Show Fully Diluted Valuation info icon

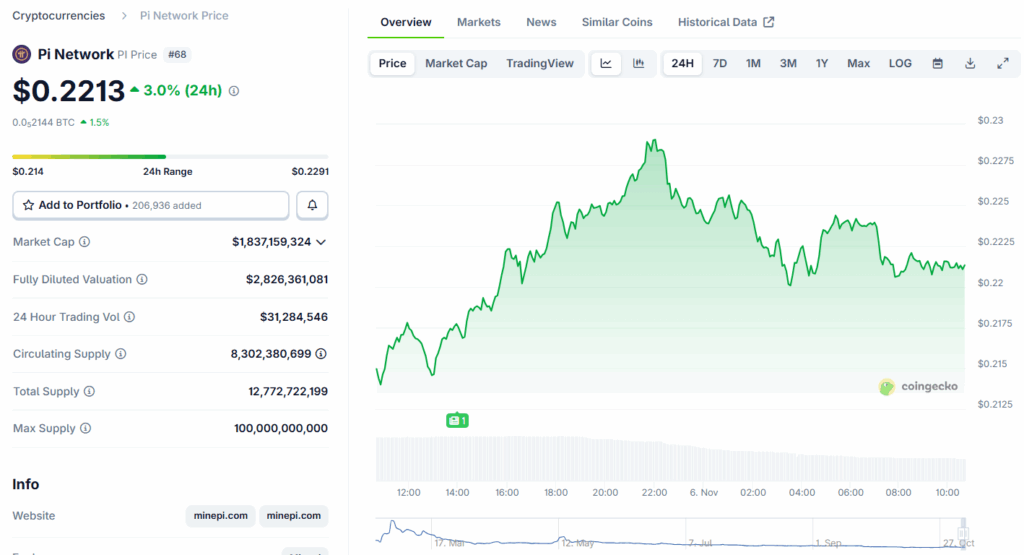coord(142,279)
